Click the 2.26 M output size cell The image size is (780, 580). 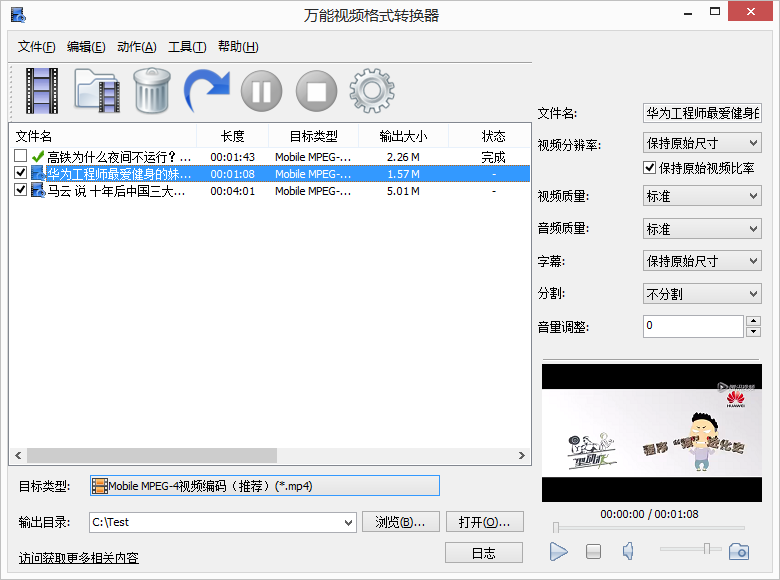(403, 157)
